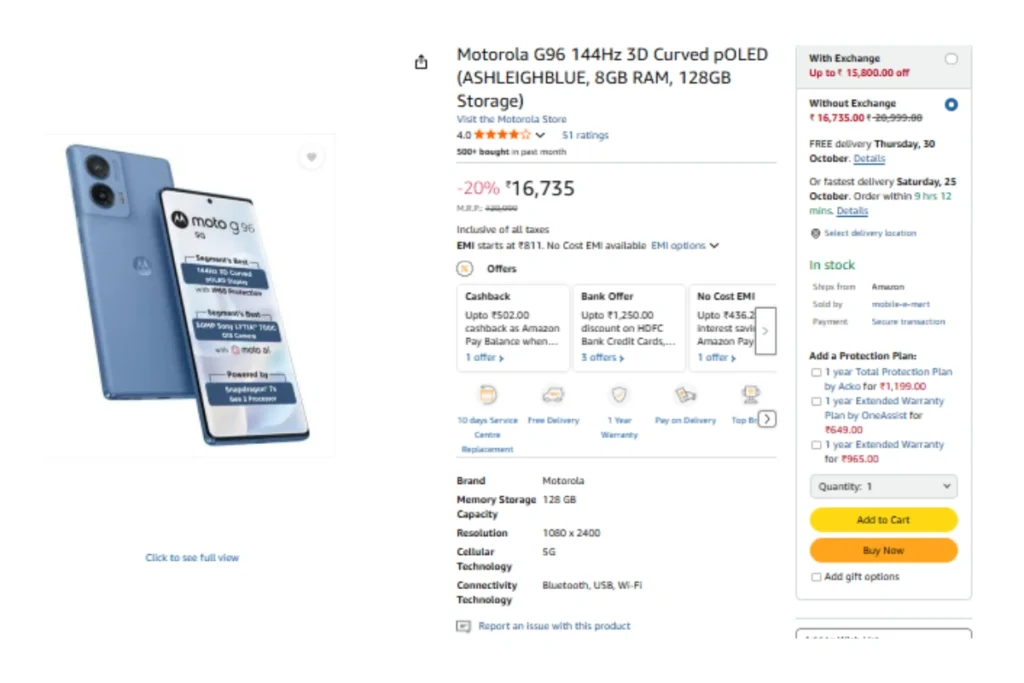This screenshot has height=683, width=1024.
Task: Click the Pay on Delivery icon
Action: [x=685, y=395]
